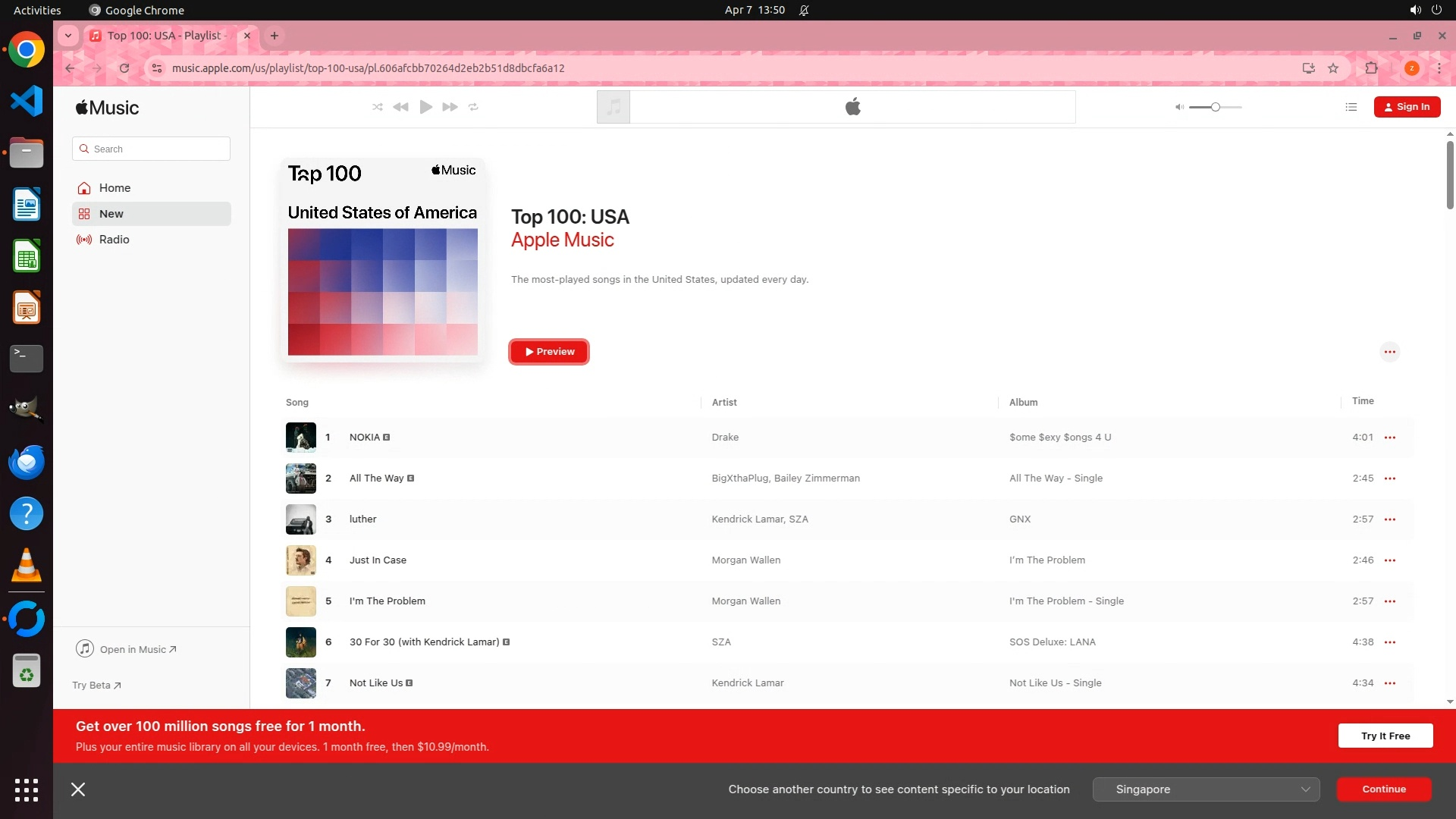Open the playing next queue list
Image resolution: width=1456 pixels, height=819 pixels.
point(1351,107)
